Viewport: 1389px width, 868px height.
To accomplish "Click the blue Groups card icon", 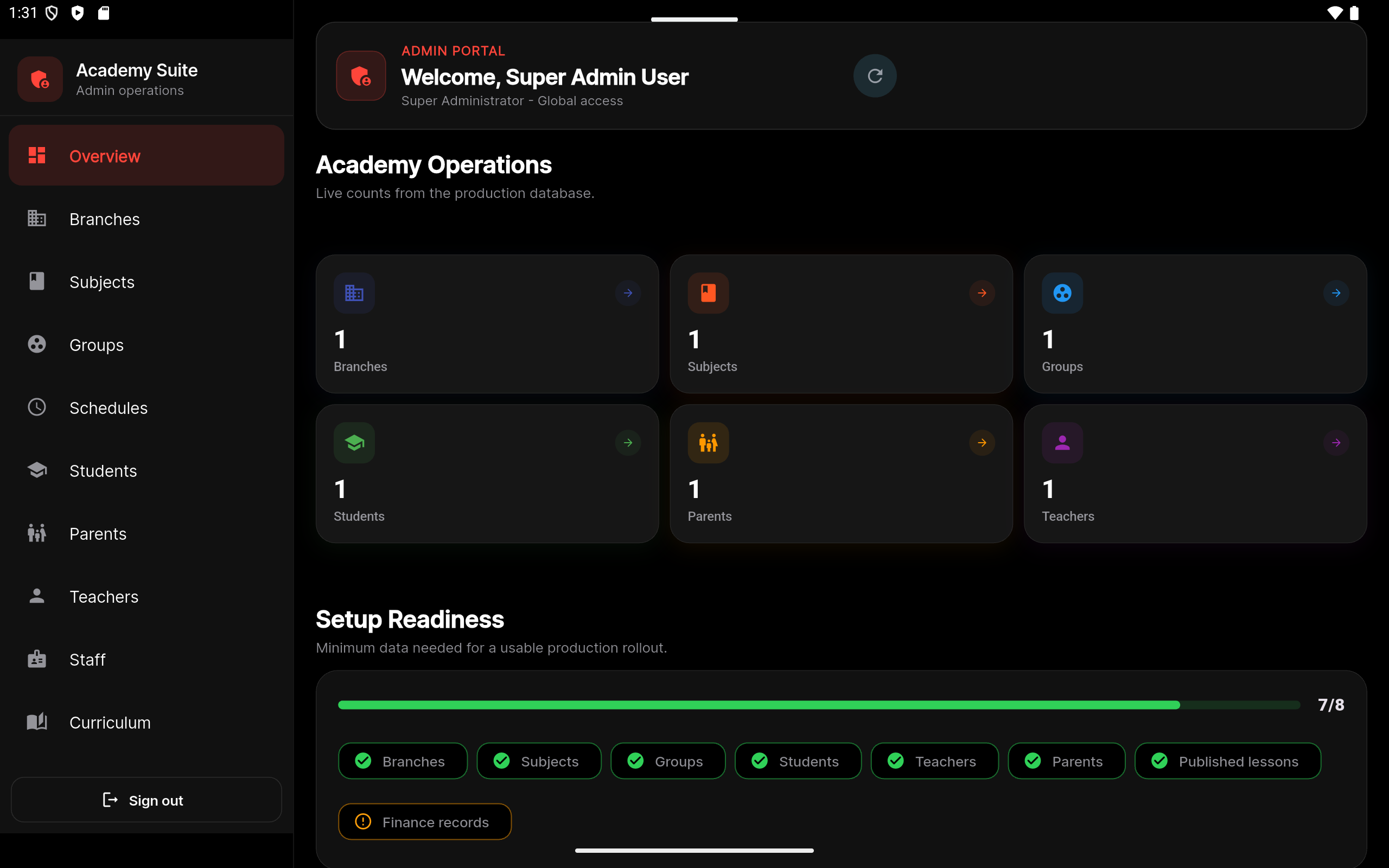I will point(1062,293).
